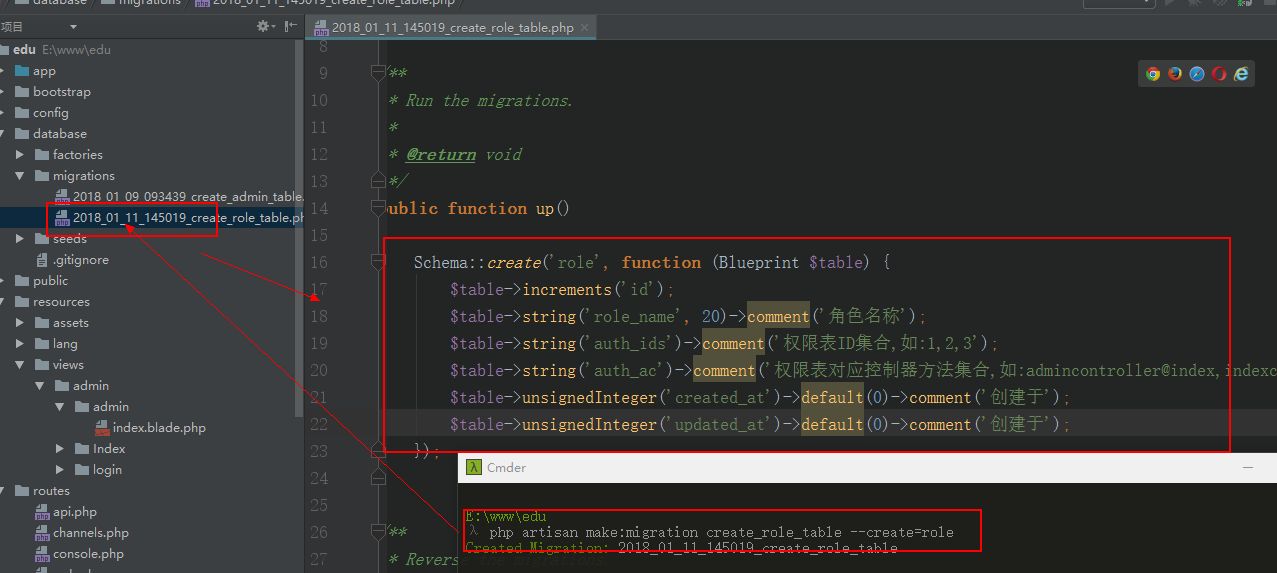Close the create_role_table.php editor tab
Image resolution: width=1277 pixels, height=573 pixels.
[585, 27]
